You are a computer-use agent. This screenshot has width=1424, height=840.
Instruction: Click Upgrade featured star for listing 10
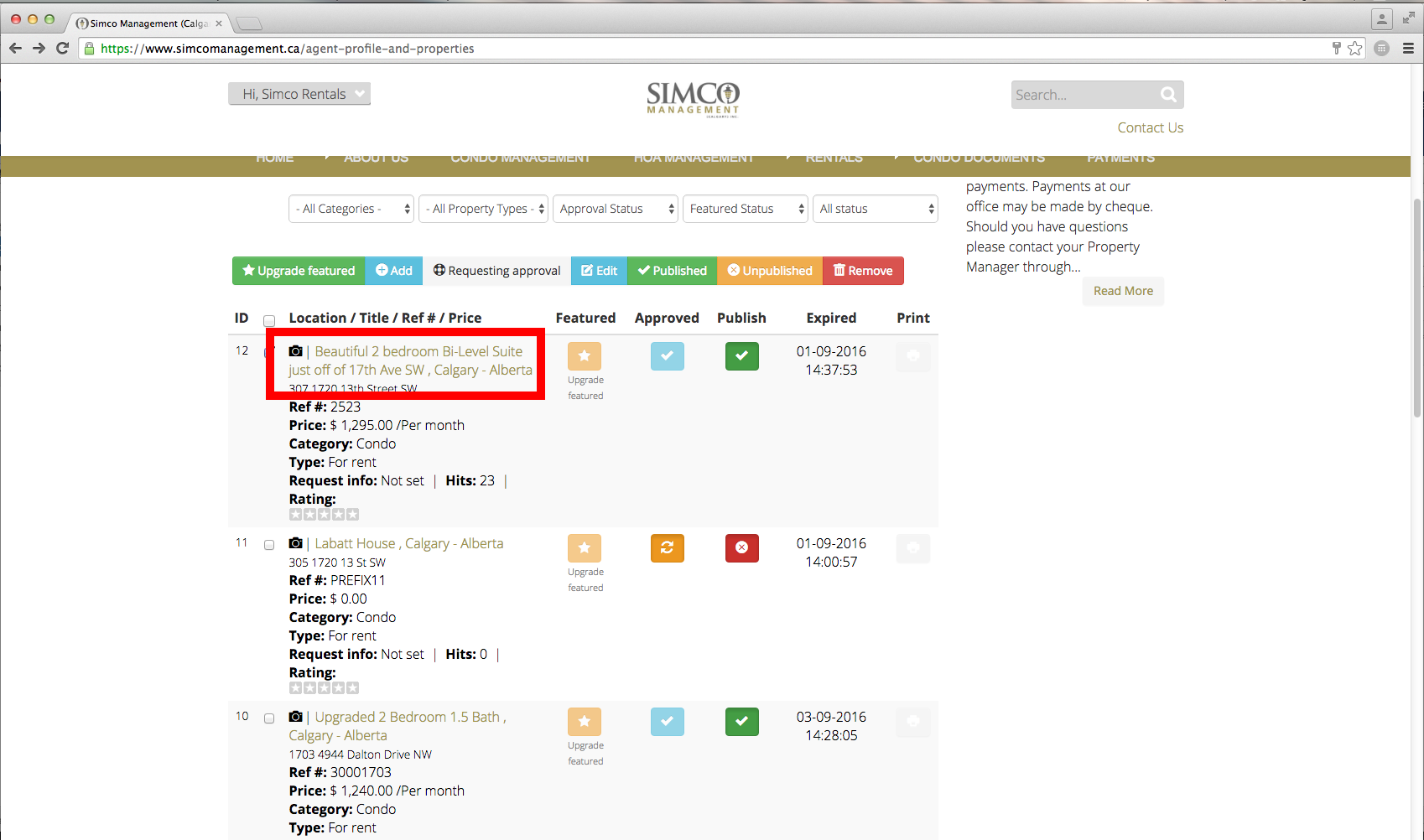(585, 722)
